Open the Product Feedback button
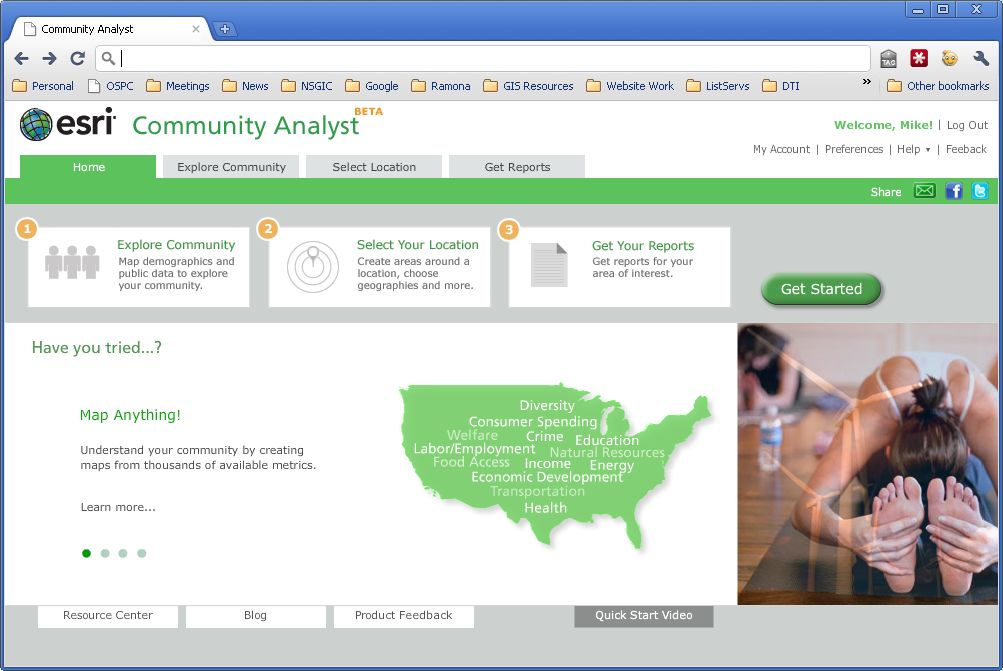Image resolution: width=1003 pixels, height=671 pixels. tap(404, 615)
